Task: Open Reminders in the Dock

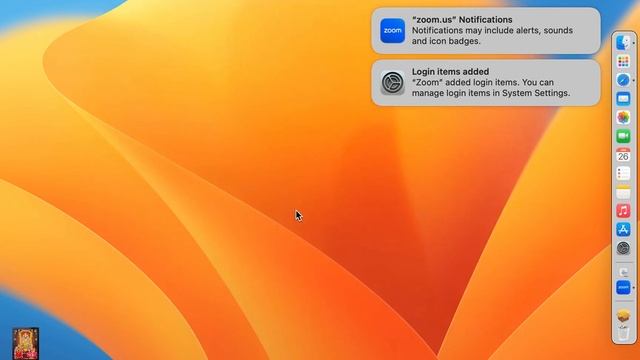Action: pos(623,174)
